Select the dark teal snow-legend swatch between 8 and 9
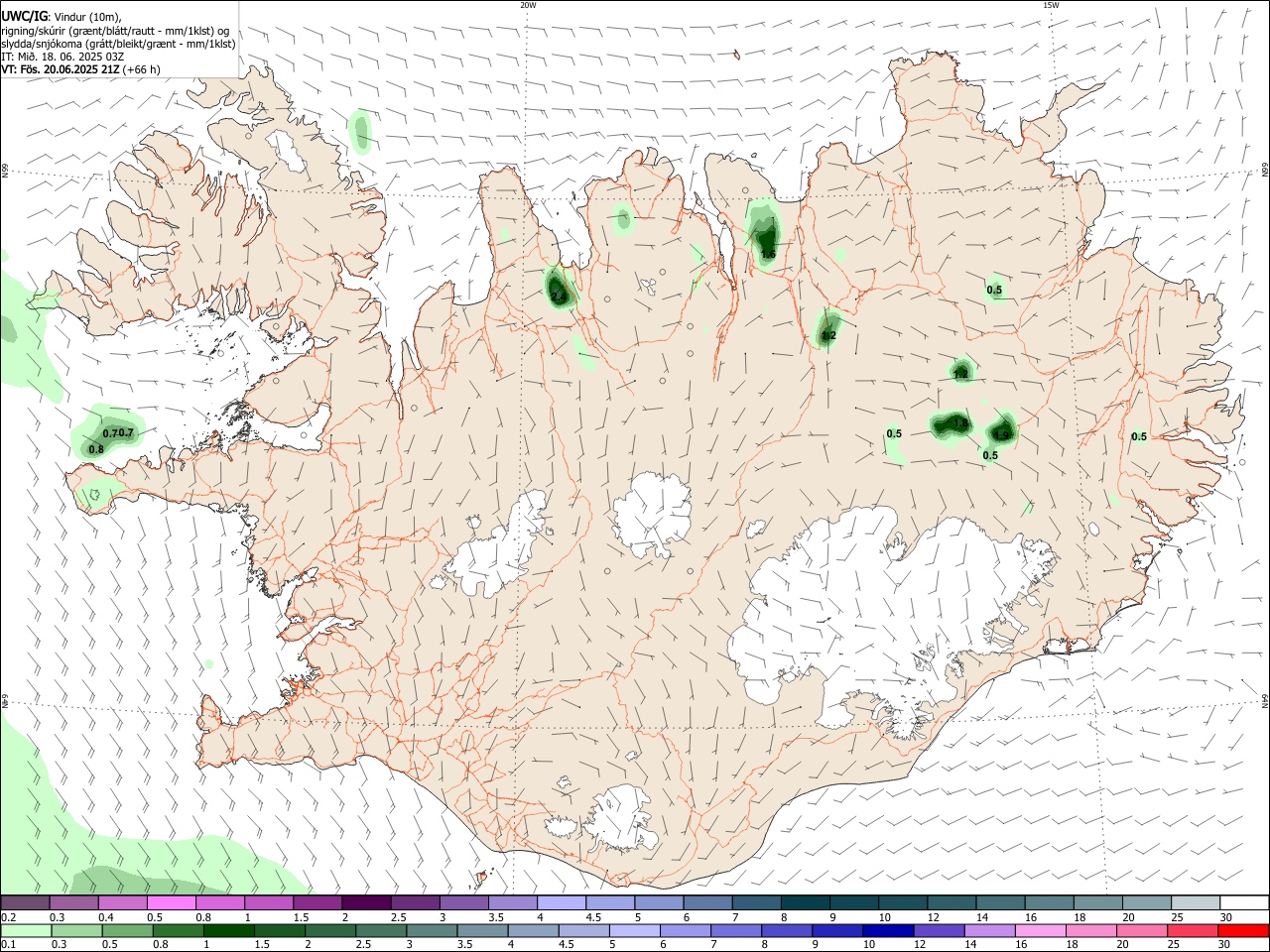 pyautogui.click(x=805, y=902)
